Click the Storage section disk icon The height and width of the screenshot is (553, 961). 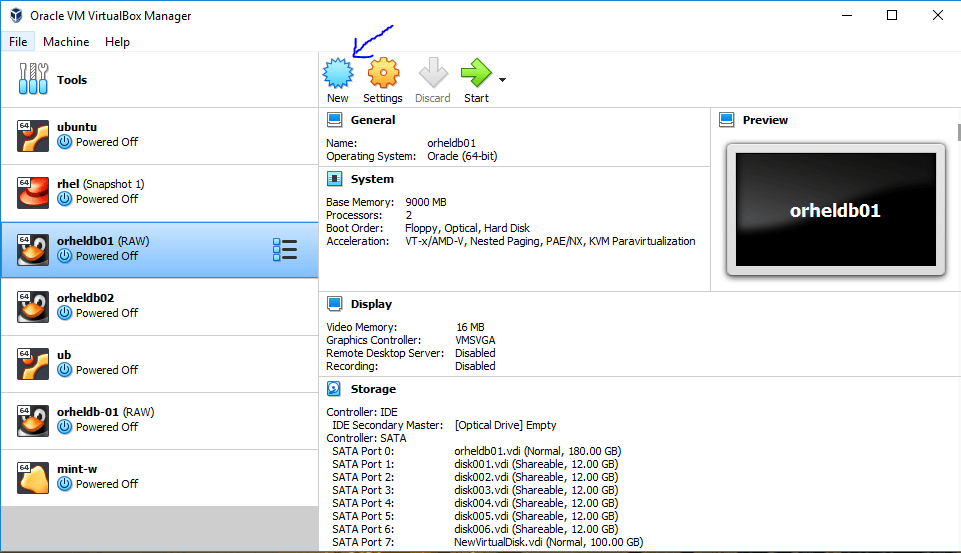tap(334, 389)
